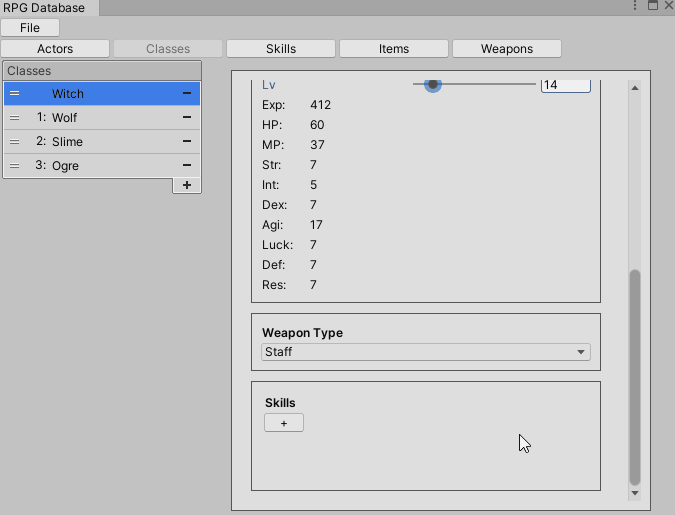Click the Ogre row drag handle
The width and height of the screenshot is (675, 515).
(14, 165)
